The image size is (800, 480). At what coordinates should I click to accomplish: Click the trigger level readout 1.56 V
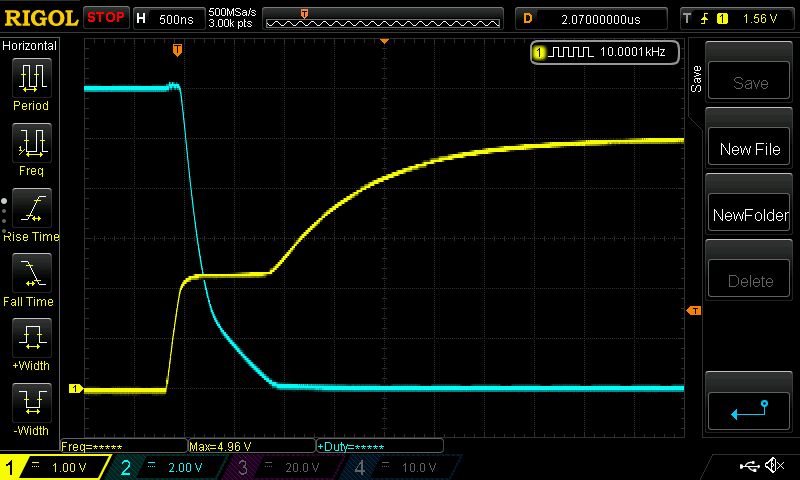click(x=760, y=19)
